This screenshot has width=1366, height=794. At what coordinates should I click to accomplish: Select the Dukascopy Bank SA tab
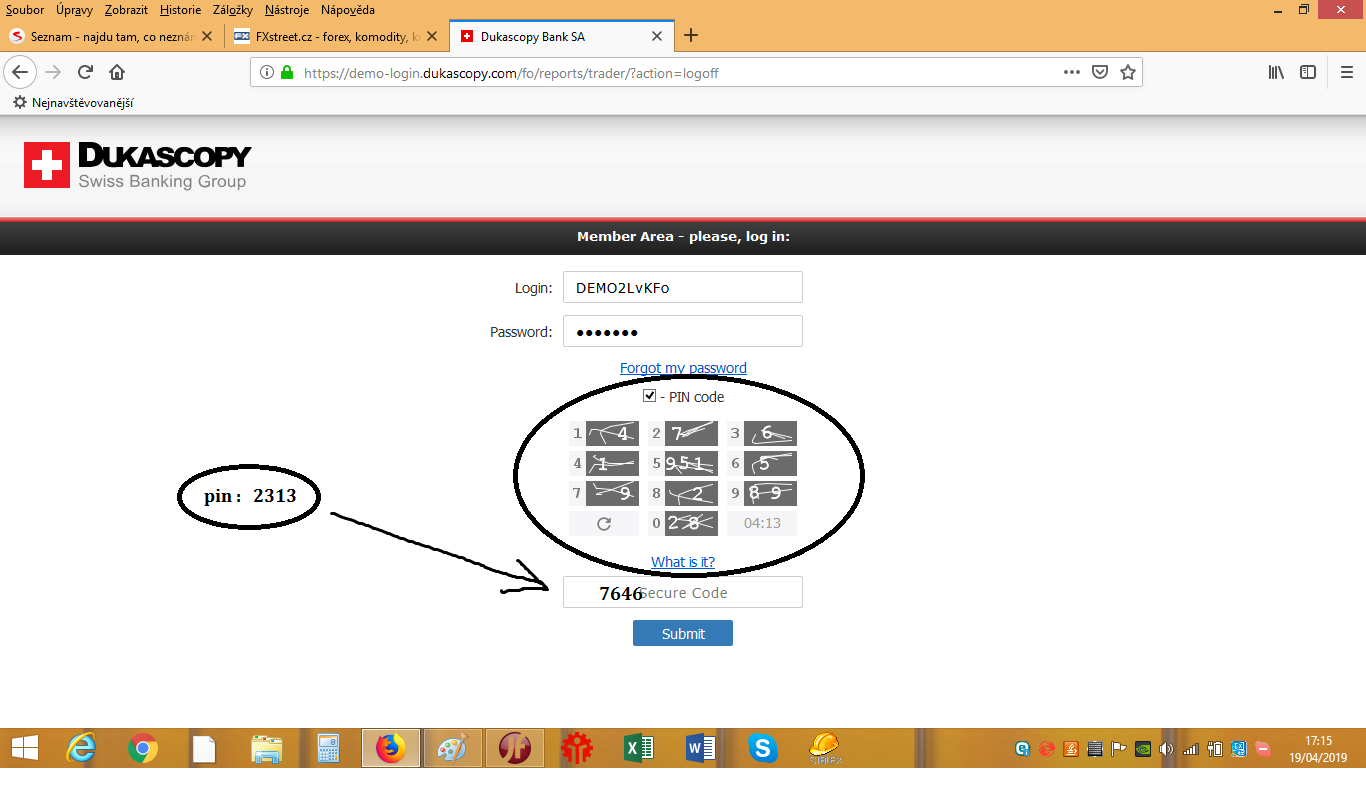pos(561,36)
